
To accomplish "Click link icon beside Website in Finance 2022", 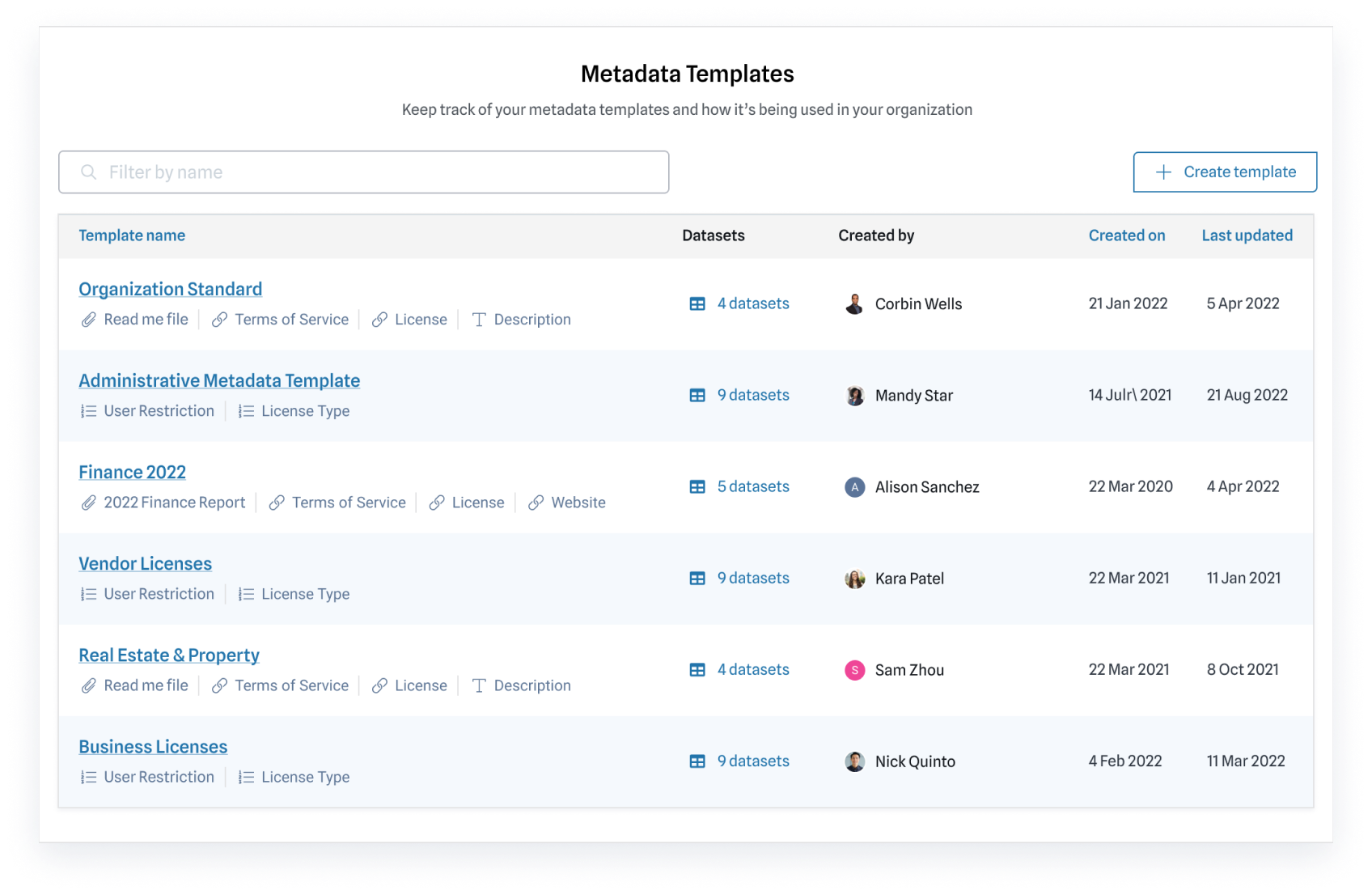I will [536, 503].
